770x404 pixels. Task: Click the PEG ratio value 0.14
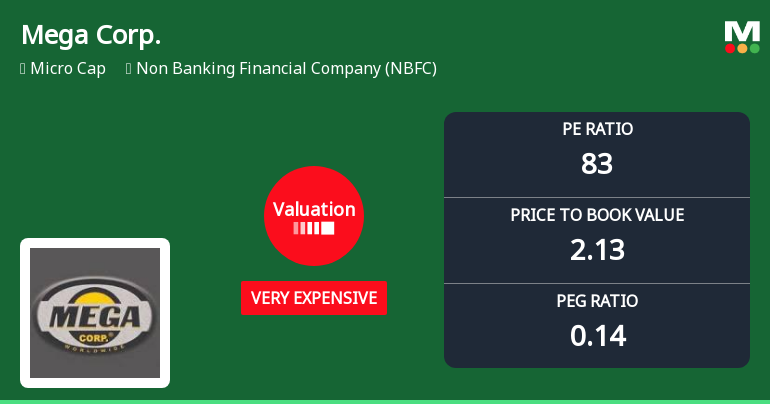[598, 336]
